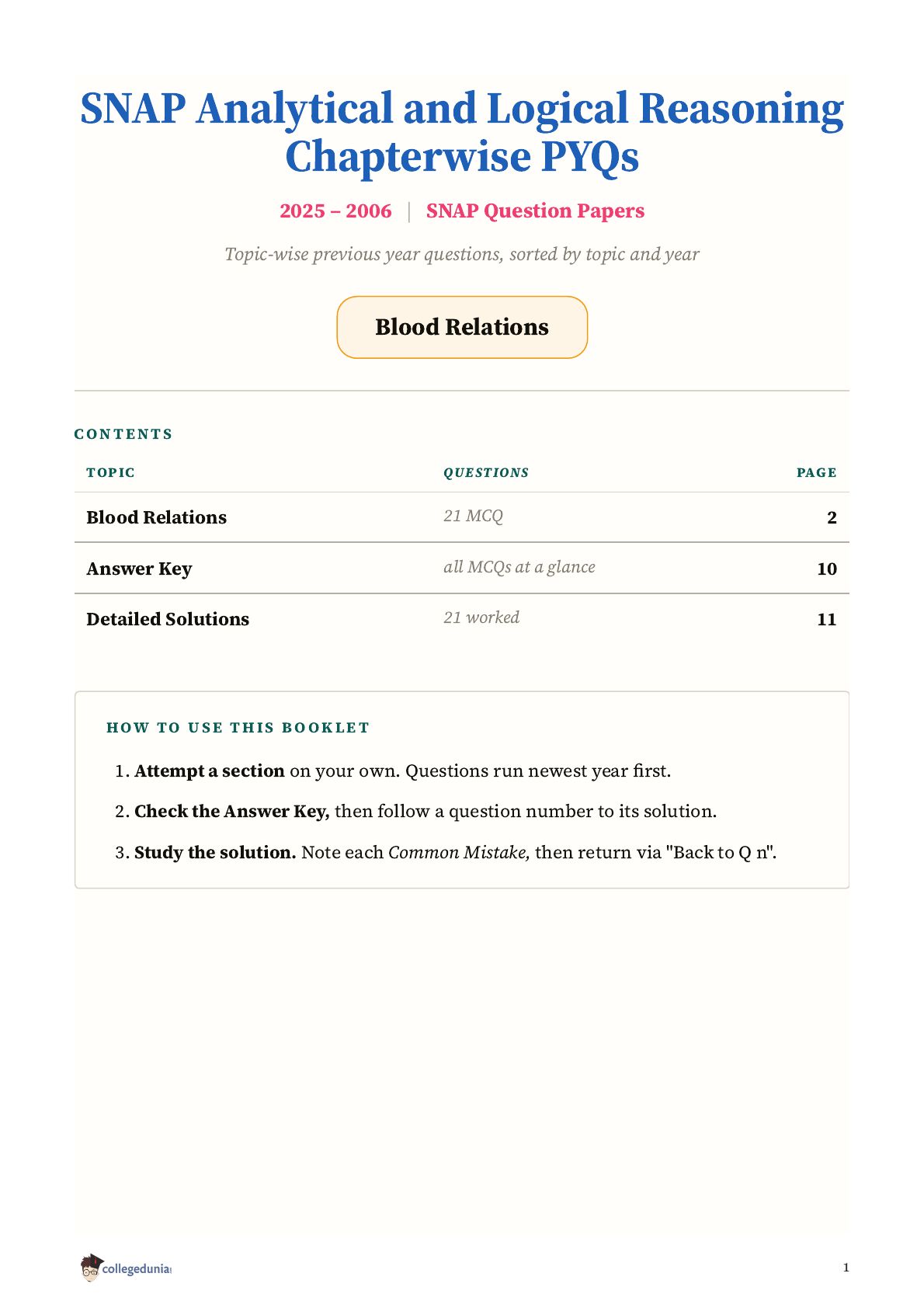Click page number 11 in Detailed Solutions row
The width and height of the screenshot is (924, 1308).
point(827,619)
